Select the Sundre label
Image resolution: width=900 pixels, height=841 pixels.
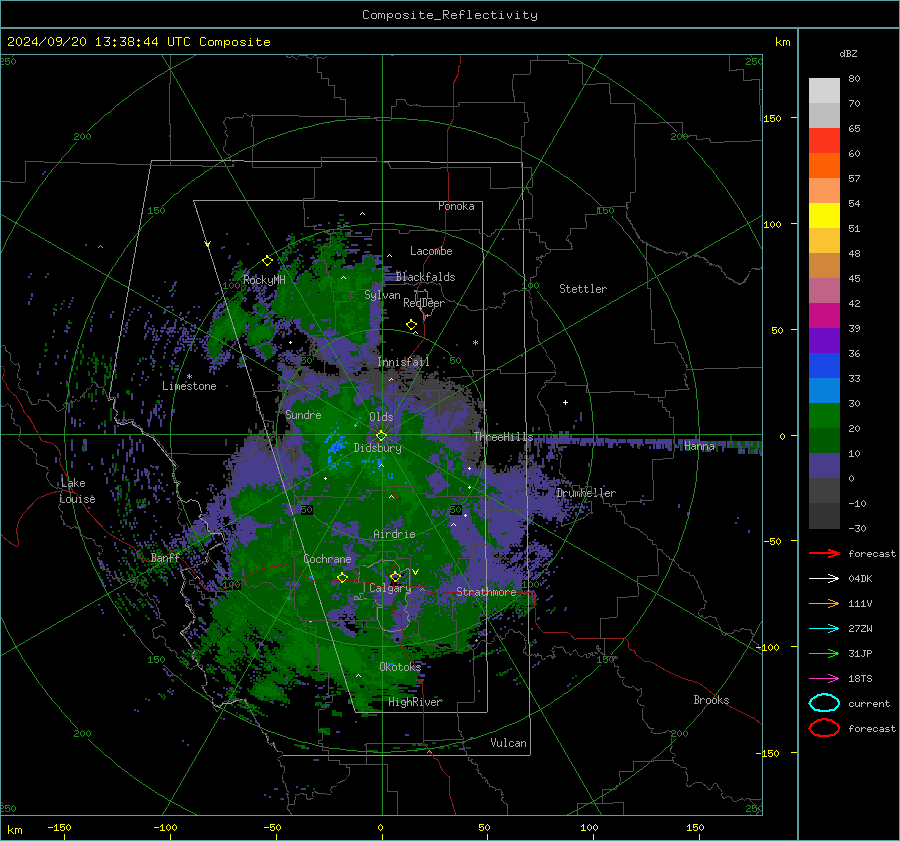click(303, 414)
